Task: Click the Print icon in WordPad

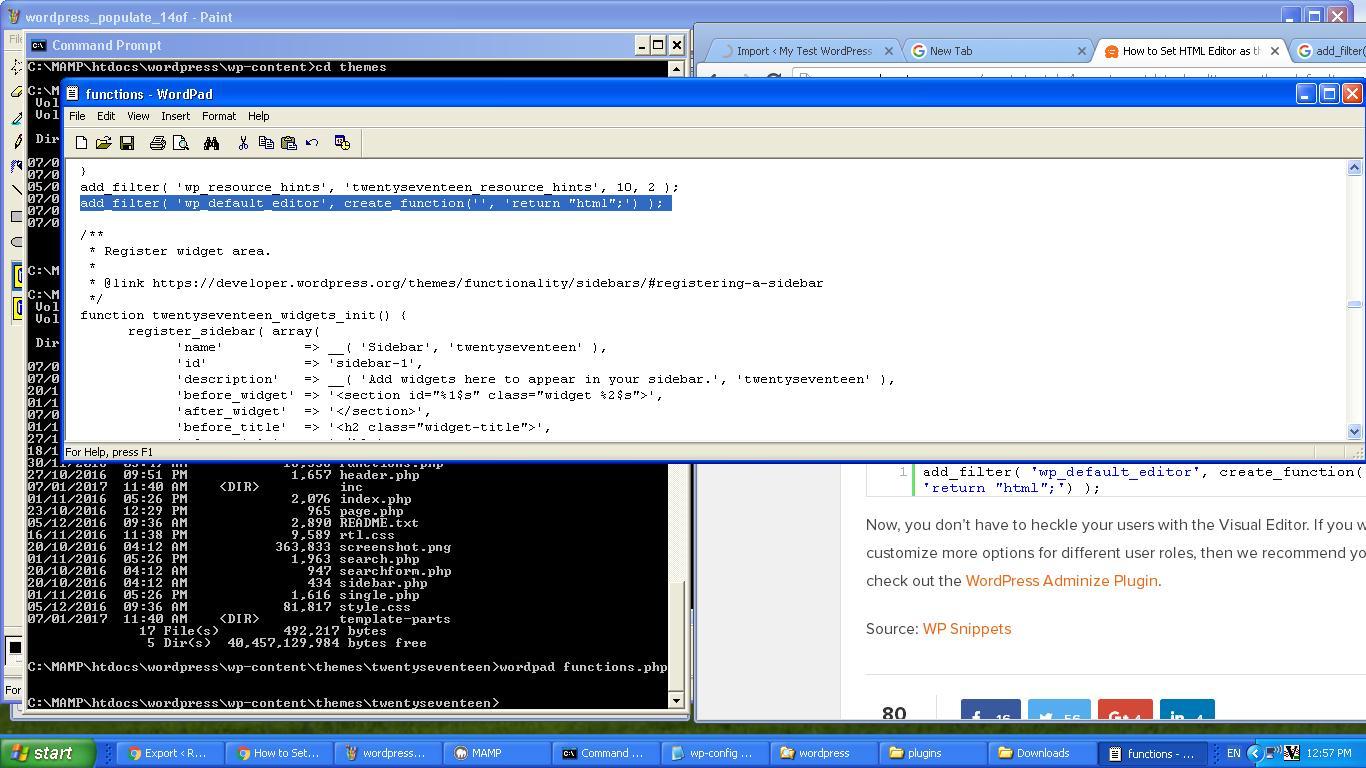Action: 157,143
